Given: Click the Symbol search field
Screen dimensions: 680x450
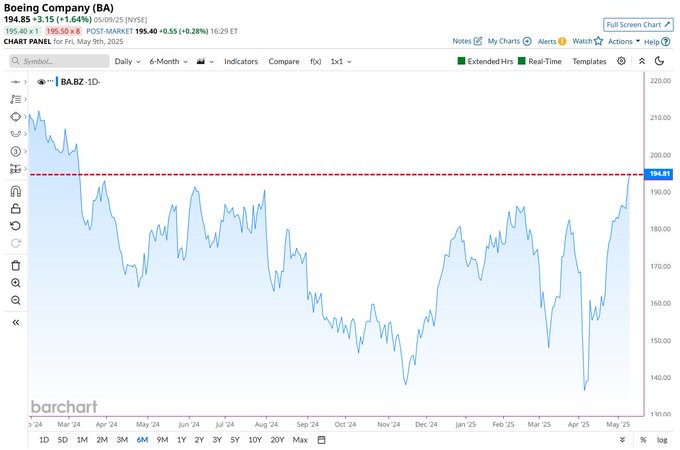Looking at the screenshot, I should click(59, 61).
